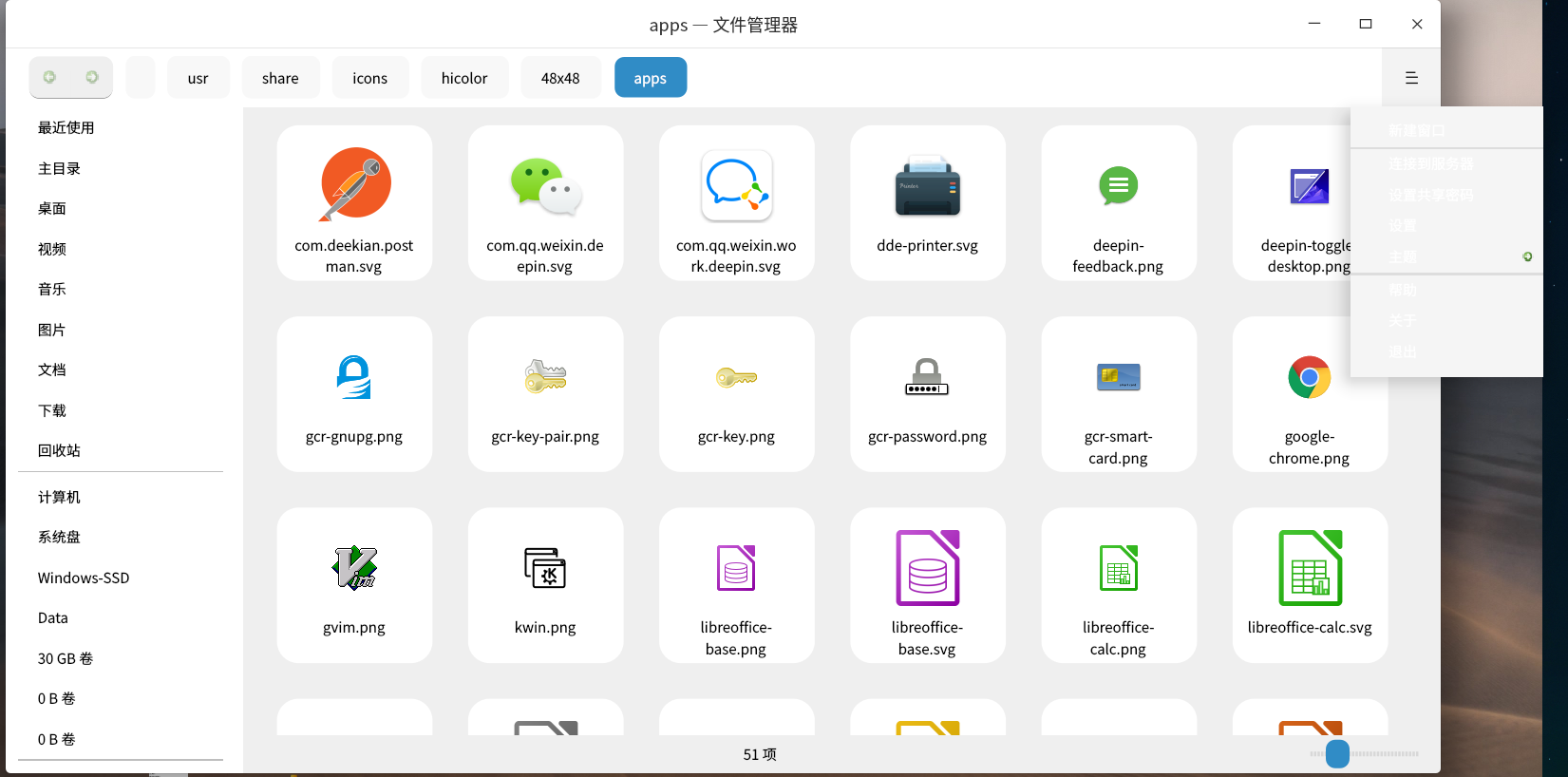This screenshot has width=1568, height=777.
Task: Jump to the usr breadcrumb folder
Action: pos(198,78)
